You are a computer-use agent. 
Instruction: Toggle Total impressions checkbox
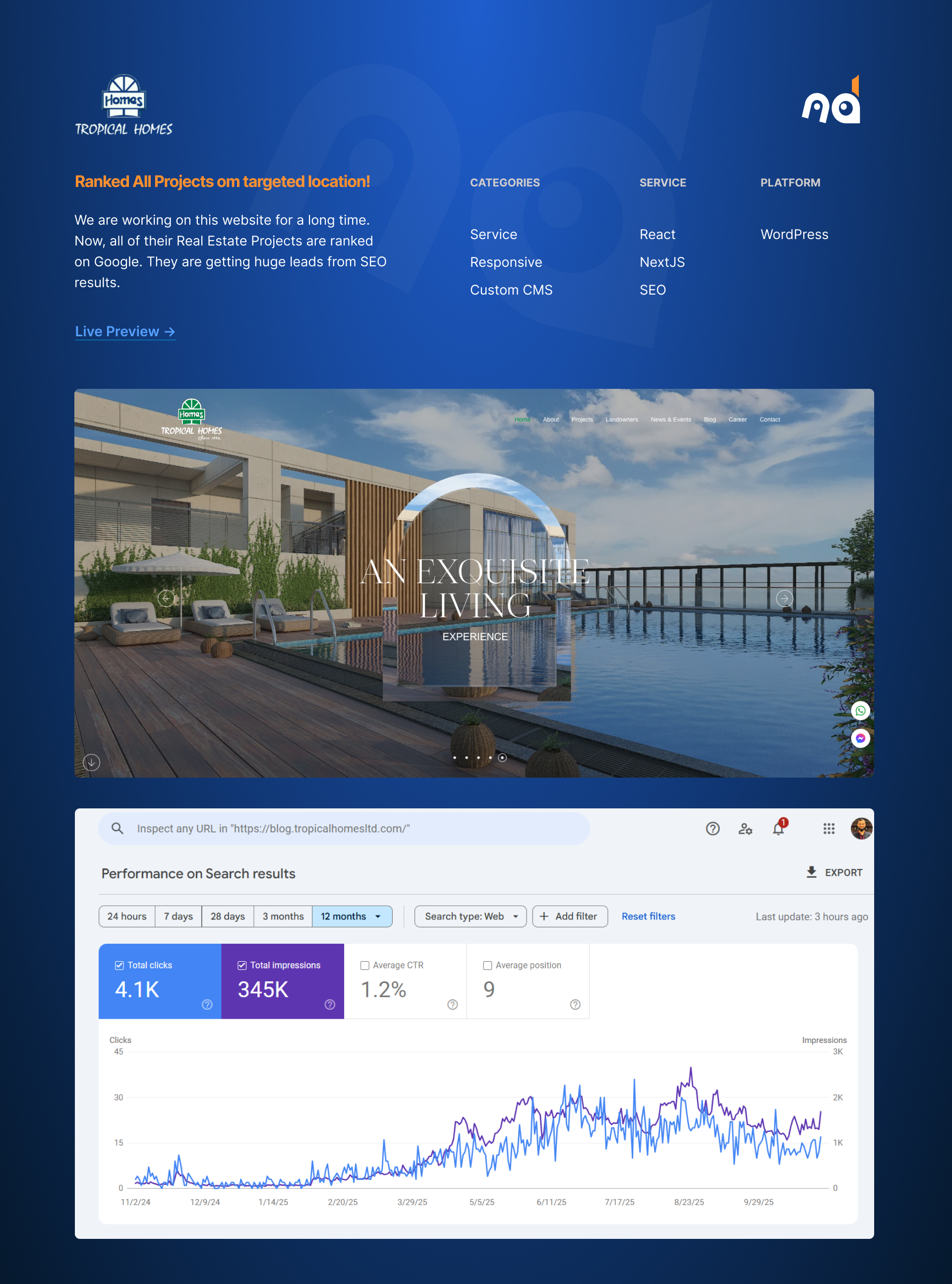[x=242, y=965]
